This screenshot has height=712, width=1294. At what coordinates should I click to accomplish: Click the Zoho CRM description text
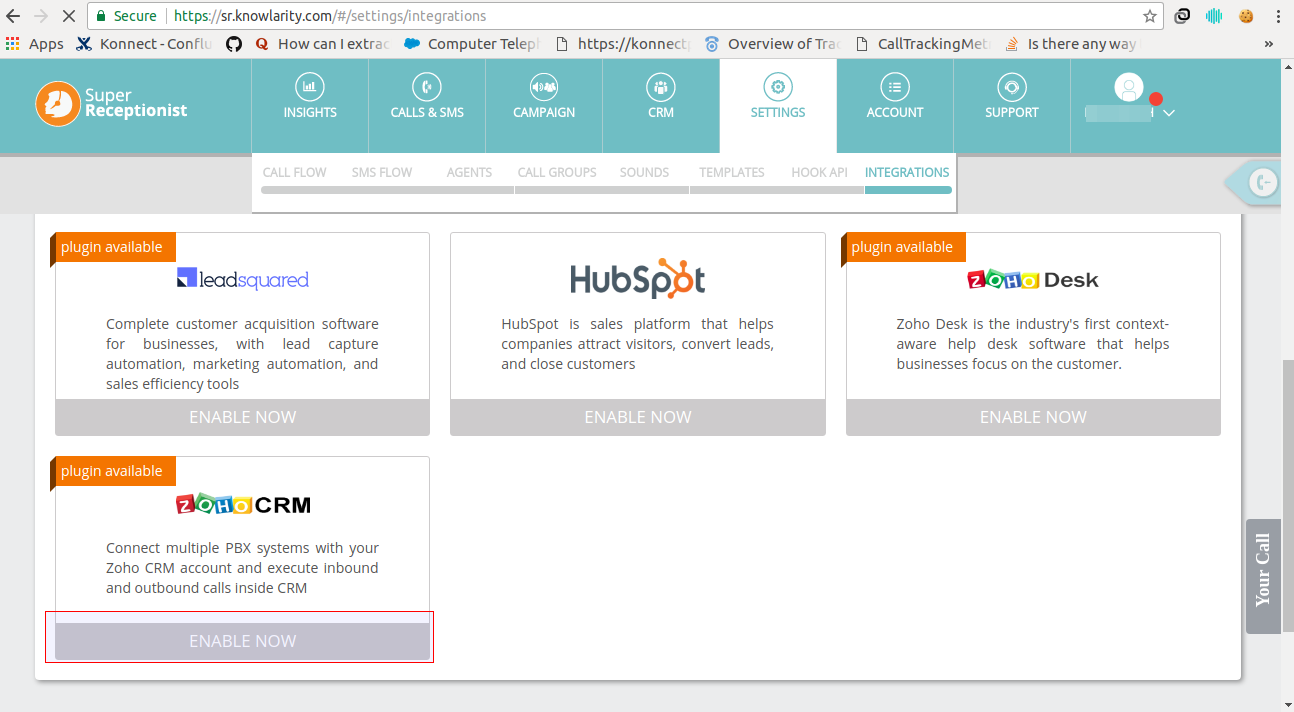coord(242,568)
